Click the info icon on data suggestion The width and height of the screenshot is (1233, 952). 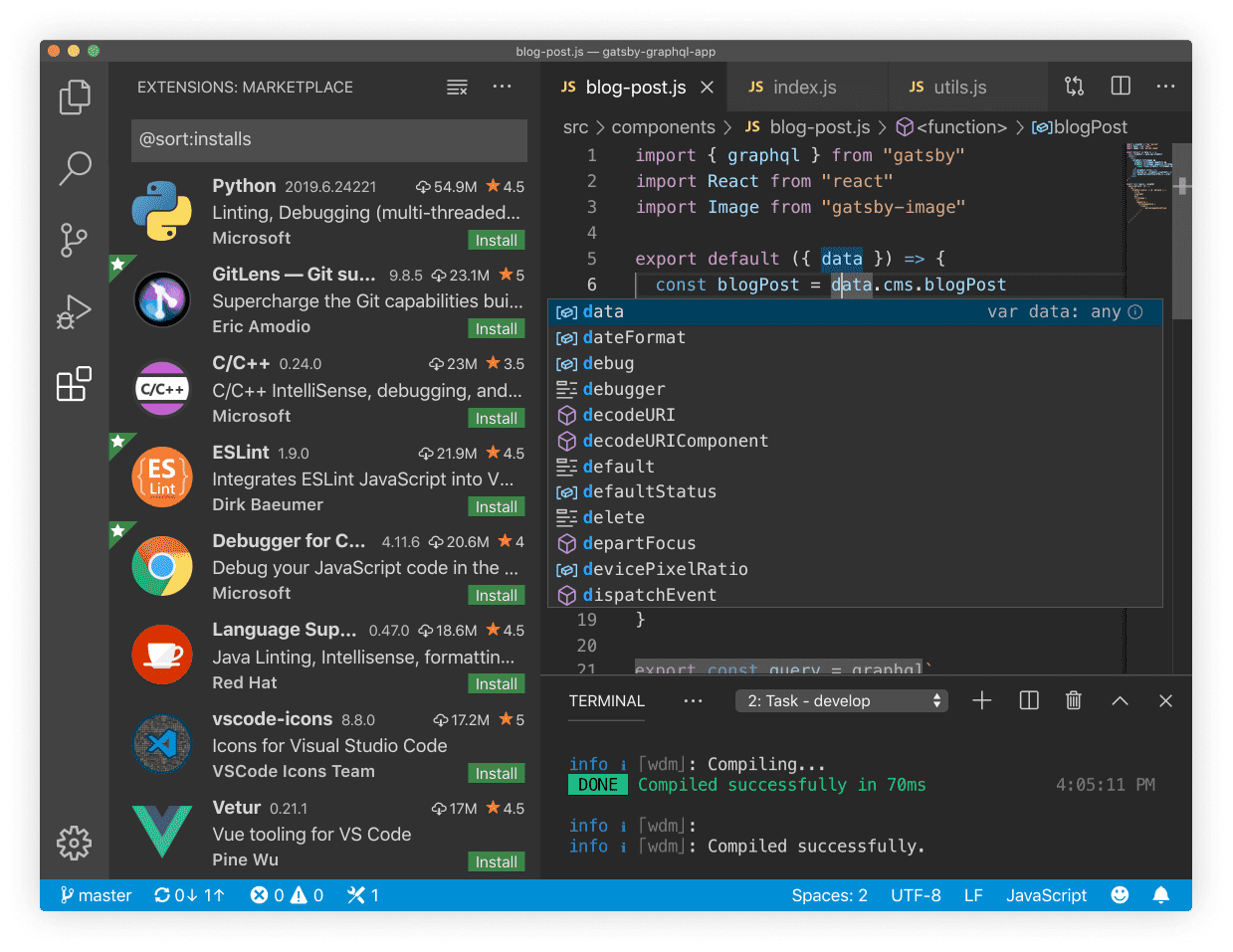(1135, 311)
